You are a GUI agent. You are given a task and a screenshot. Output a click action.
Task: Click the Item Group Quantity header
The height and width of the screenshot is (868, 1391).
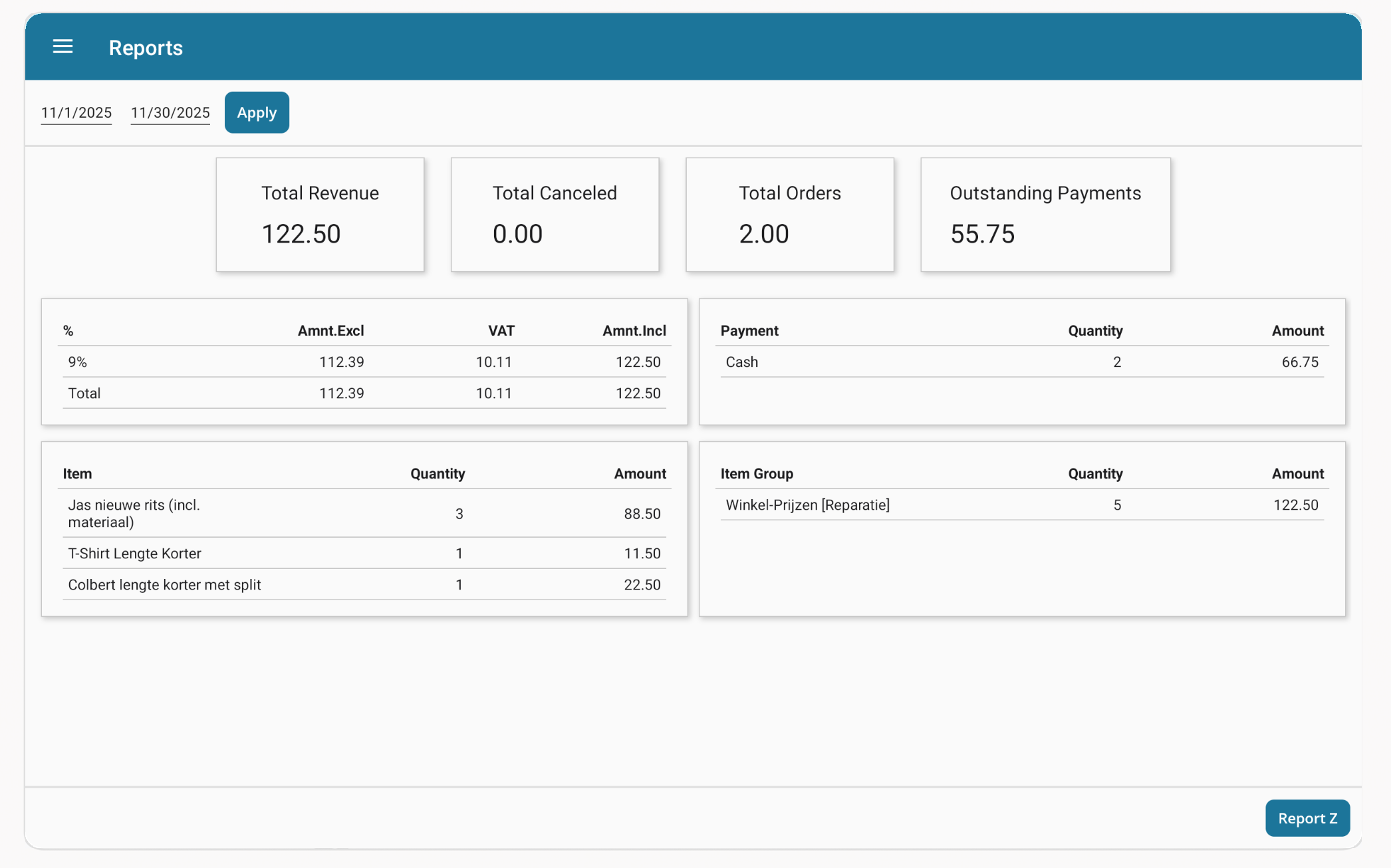coord(1095,473)
